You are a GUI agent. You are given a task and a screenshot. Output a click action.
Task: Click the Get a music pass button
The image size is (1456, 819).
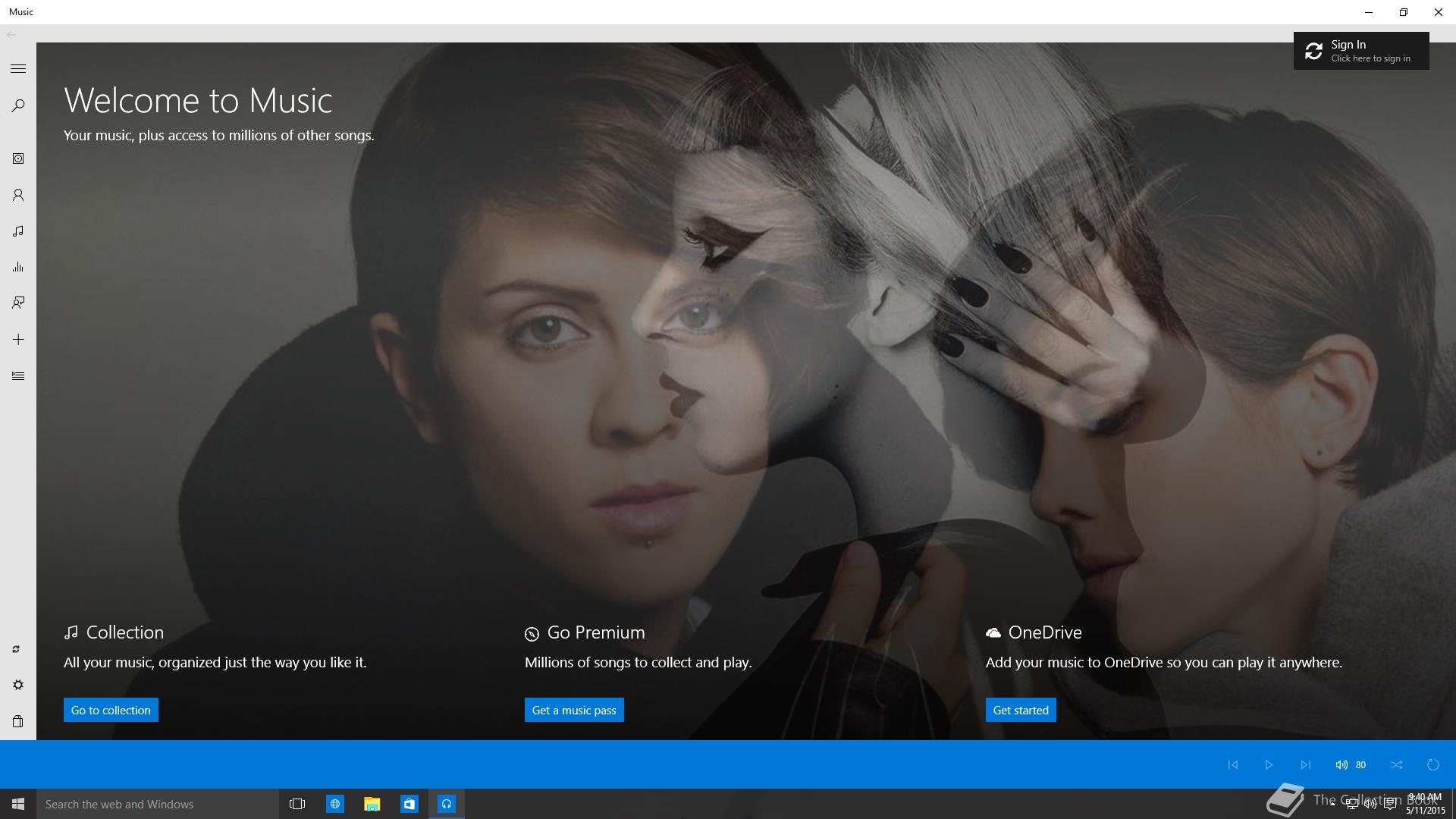(x=574, y=710)
